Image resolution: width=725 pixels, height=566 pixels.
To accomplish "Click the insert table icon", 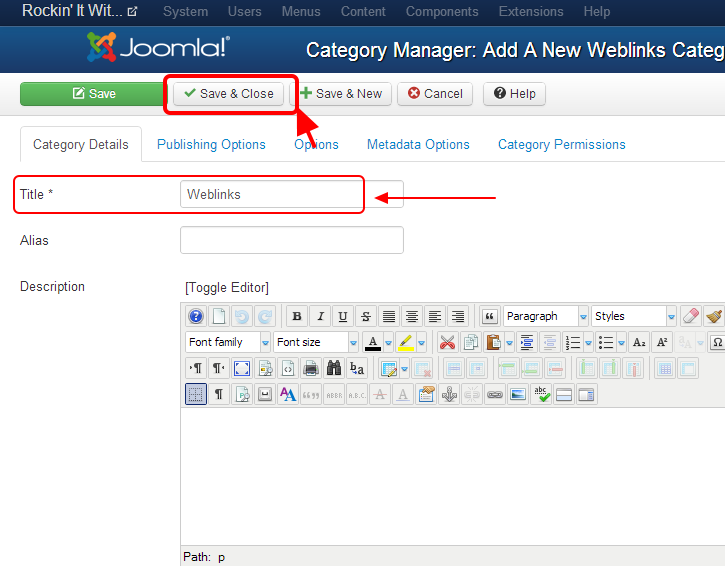I will tap(389, 369).
